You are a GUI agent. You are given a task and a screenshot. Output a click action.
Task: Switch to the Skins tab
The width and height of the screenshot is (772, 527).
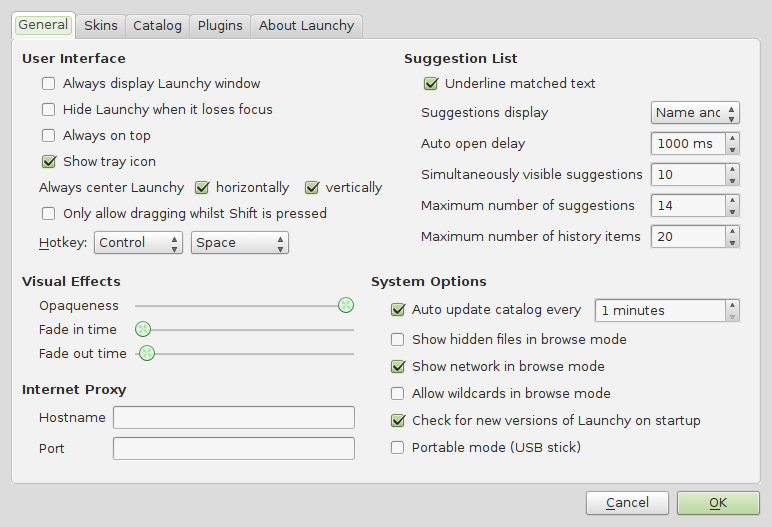(x=100, y=26)
